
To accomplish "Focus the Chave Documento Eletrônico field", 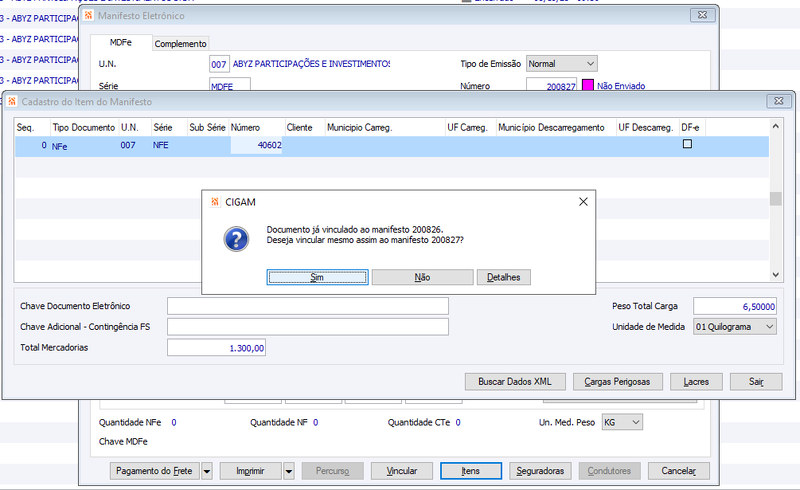I will click(x=308, y=306).
